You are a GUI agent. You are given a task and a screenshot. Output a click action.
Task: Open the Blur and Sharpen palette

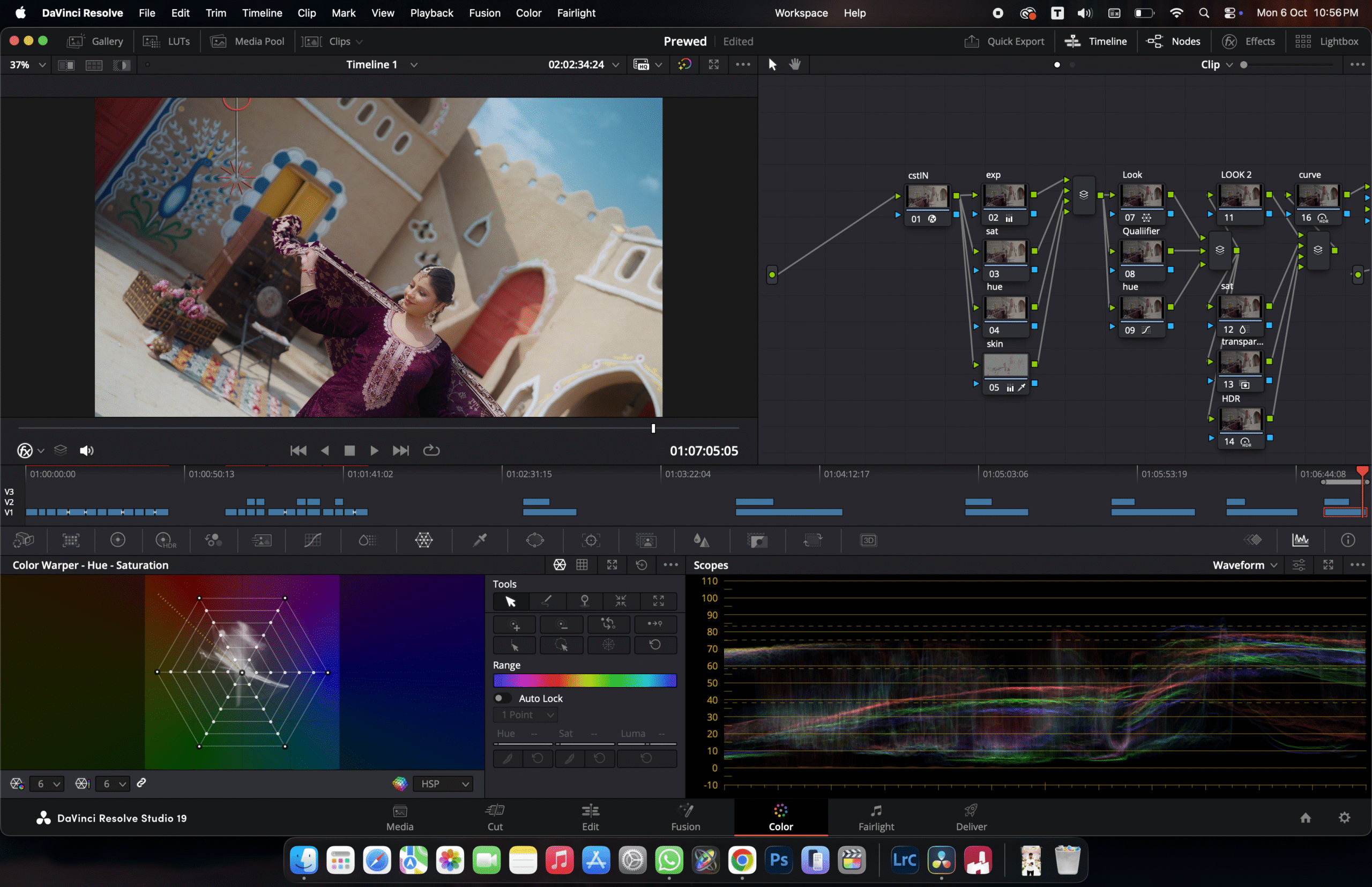coord(701,540)
